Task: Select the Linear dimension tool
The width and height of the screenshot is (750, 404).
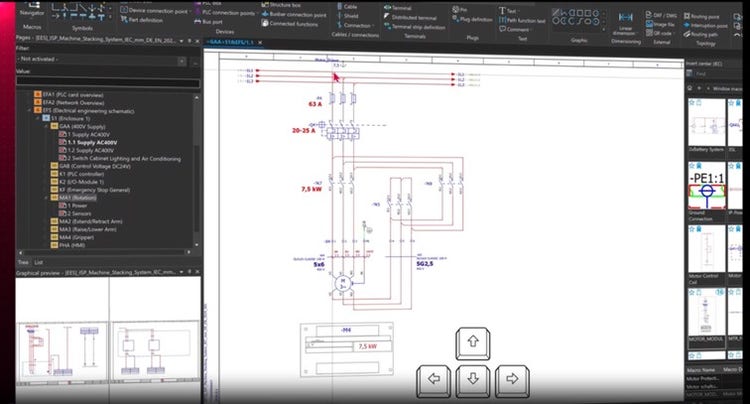Action: [625, 24]
